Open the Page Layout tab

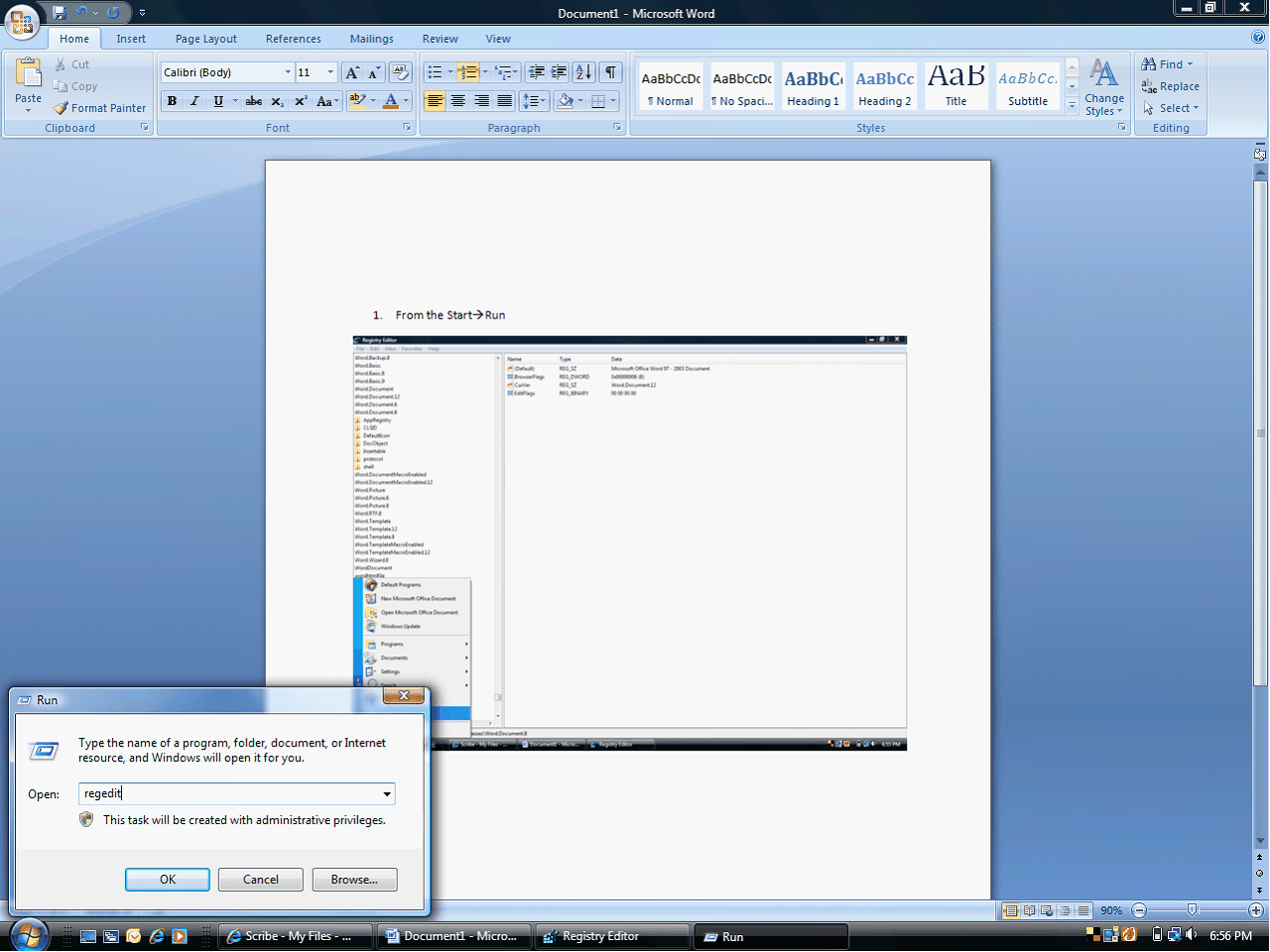click(x=206, y=39)
